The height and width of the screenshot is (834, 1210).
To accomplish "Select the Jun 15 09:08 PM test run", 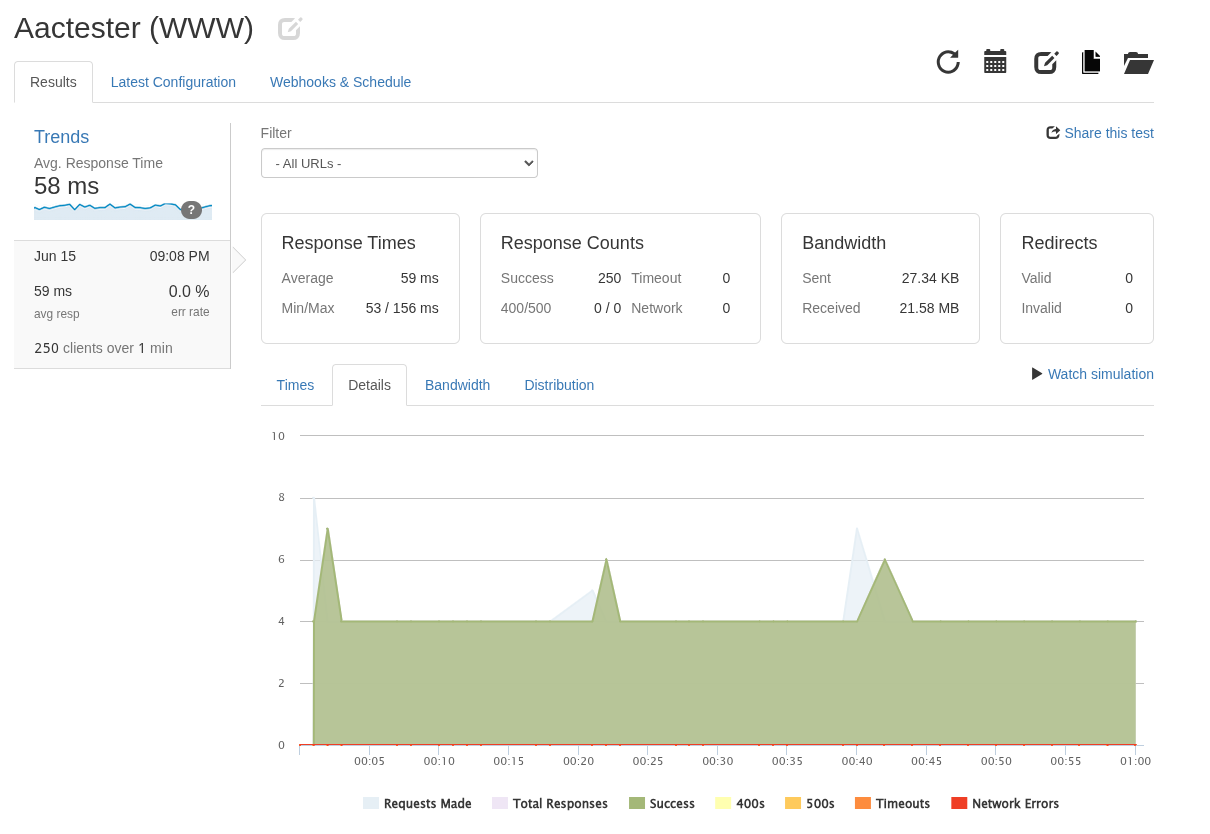I will (x=122, y=304).
